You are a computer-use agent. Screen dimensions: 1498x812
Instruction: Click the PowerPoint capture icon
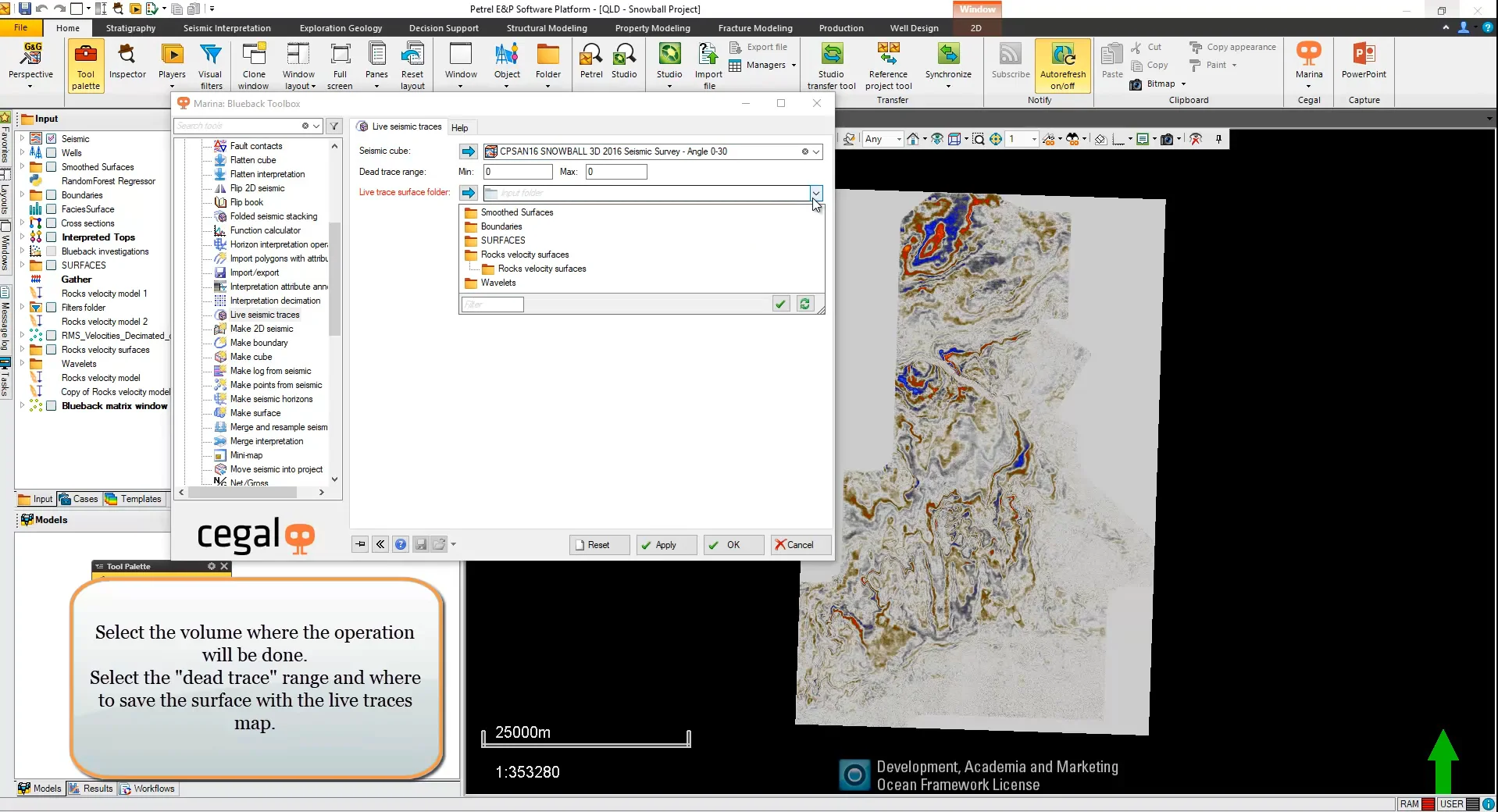(1364, 64)
